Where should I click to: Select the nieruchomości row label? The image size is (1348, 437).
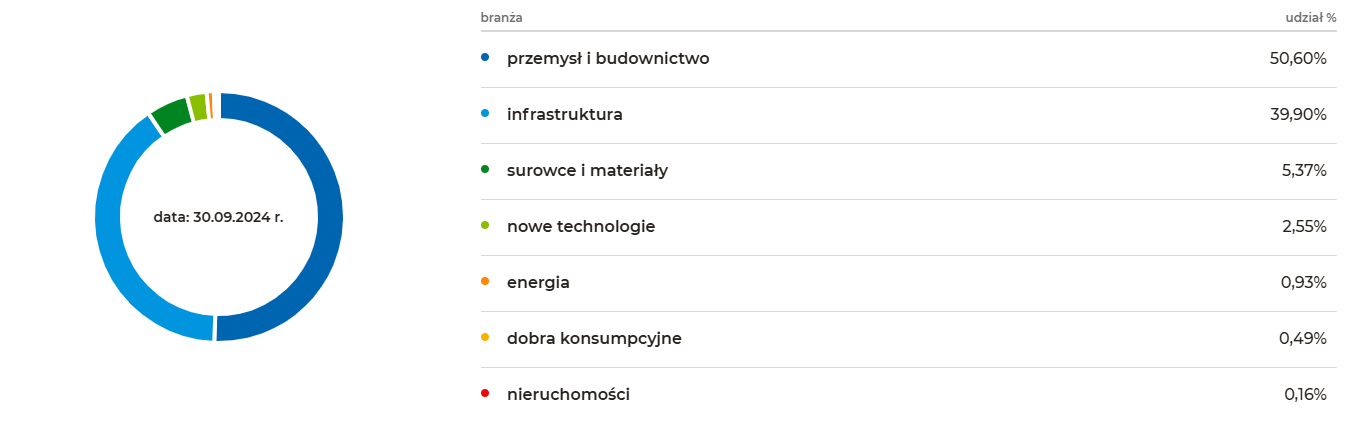[568, 395]
